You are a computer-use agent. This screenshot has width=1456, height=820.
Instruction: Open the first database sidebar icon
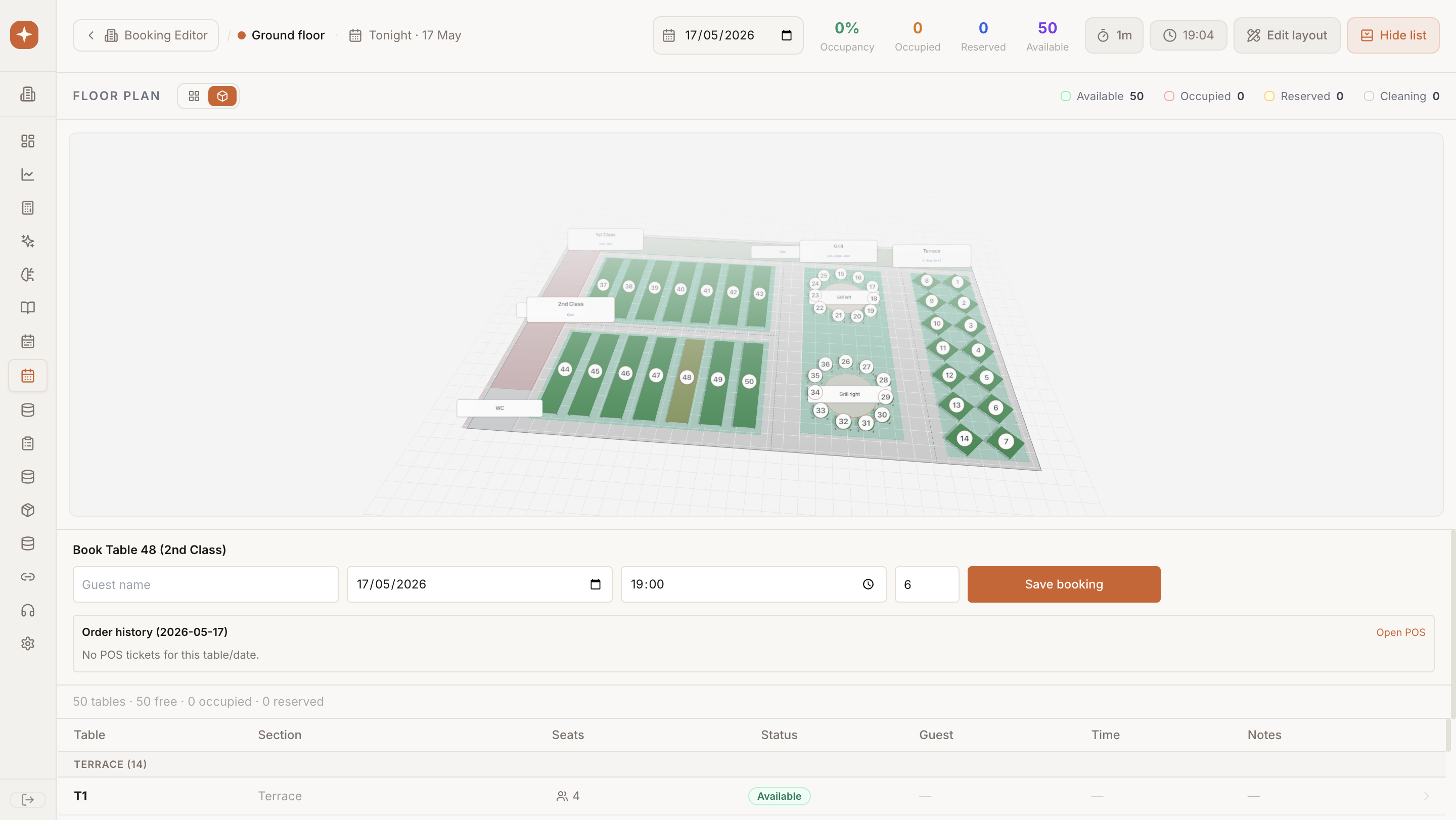(x=28, y=411)
